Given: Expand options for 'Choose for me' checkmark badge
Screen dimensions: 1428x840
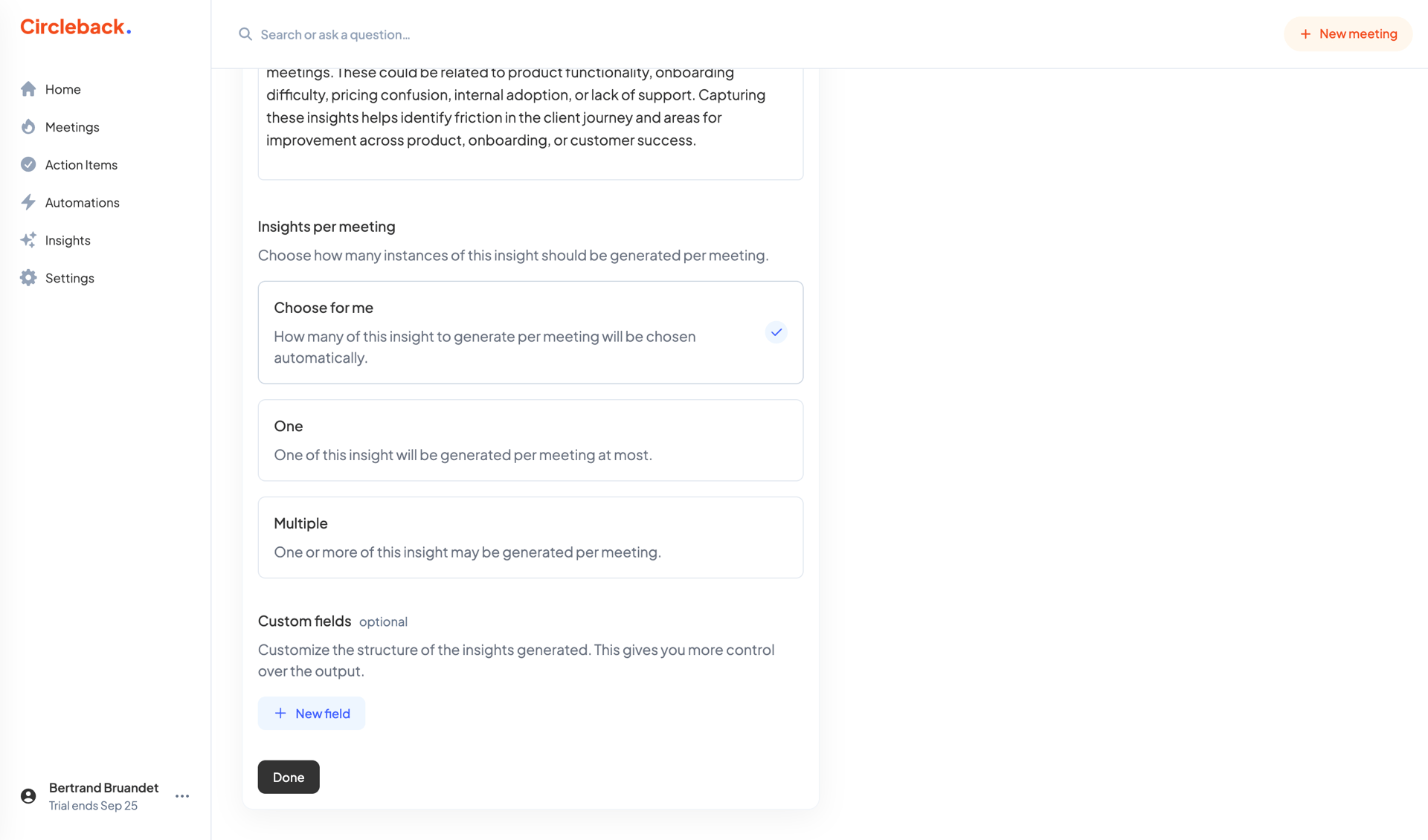Looking at the screenshot, I should point(776,332).
